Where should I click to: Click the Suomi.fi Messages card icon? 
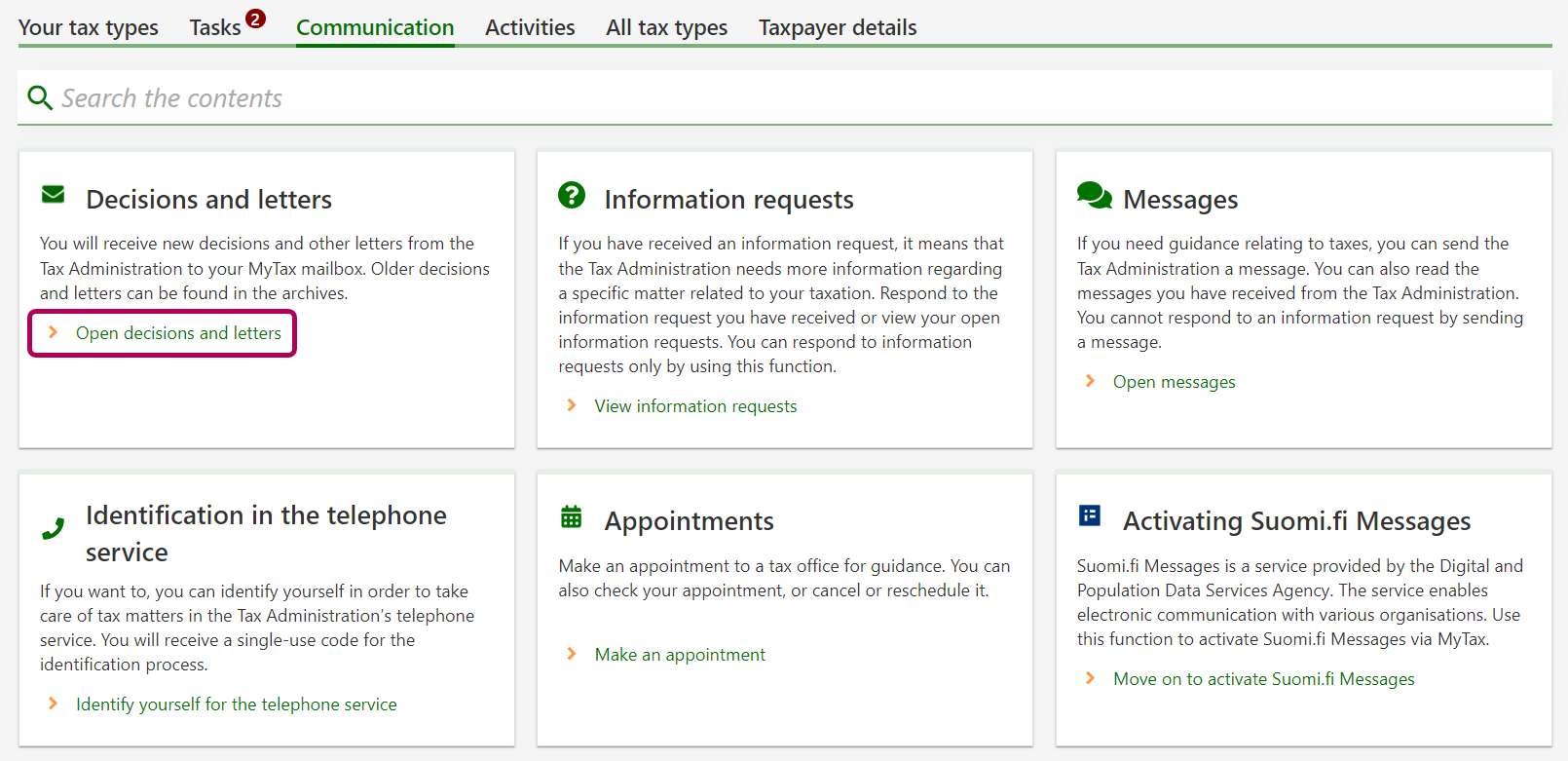[x=1090, y=515]
